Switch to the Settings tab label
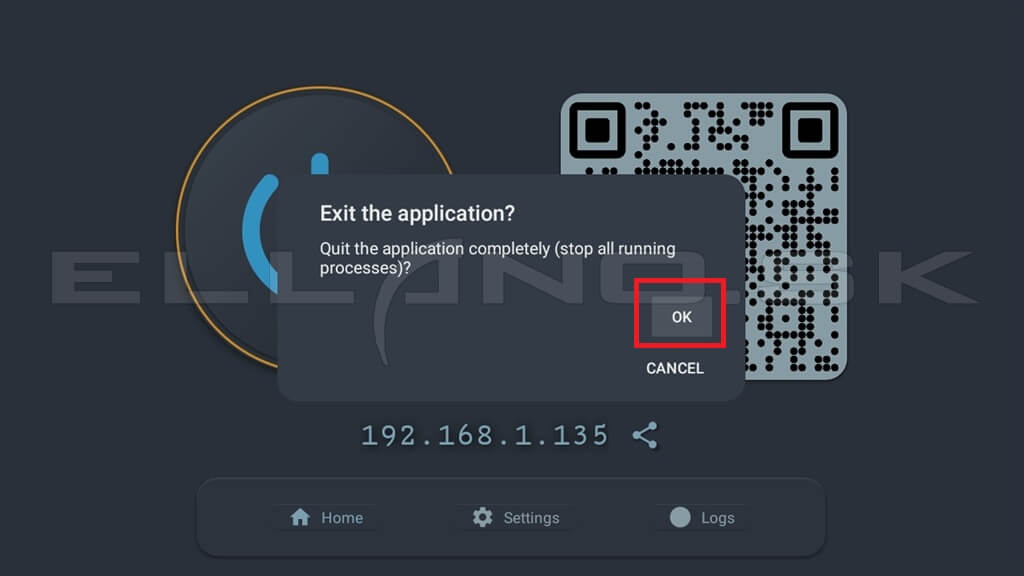 [x=531, y=518]
